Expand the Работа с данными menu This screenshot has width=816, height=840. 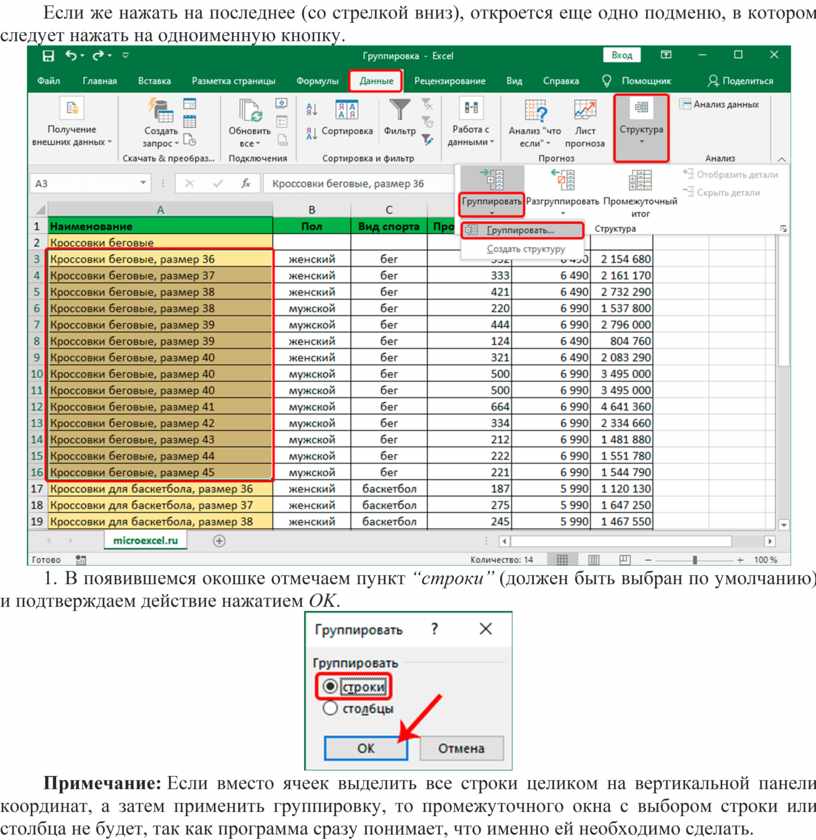(471, 122)
